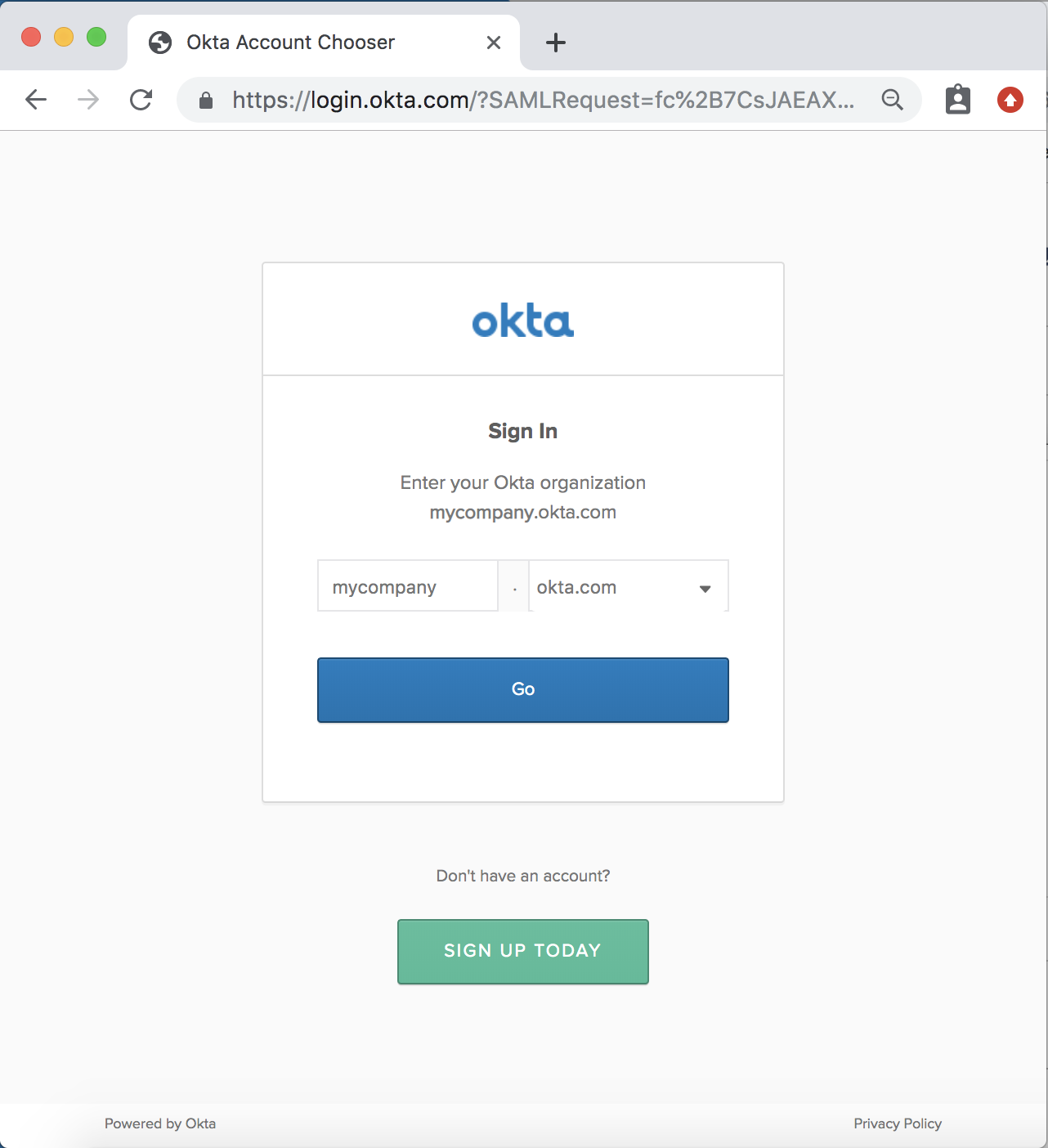Click the yellow minimize window button
The image size is (1048, 1148).
tap(64, 37)
